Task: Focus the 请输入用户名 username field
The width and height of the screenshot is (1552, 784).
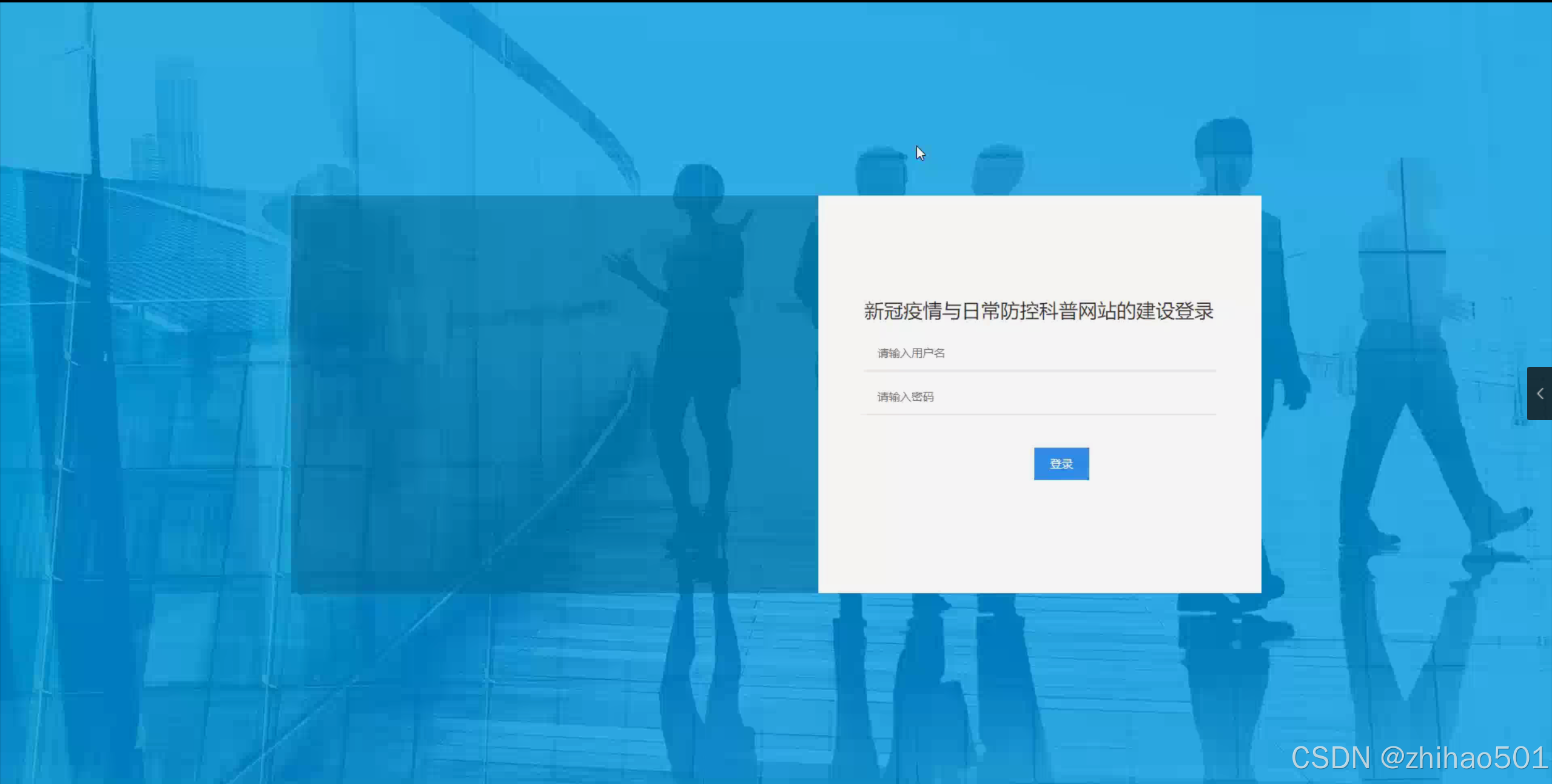Action: click(1039, 353)
